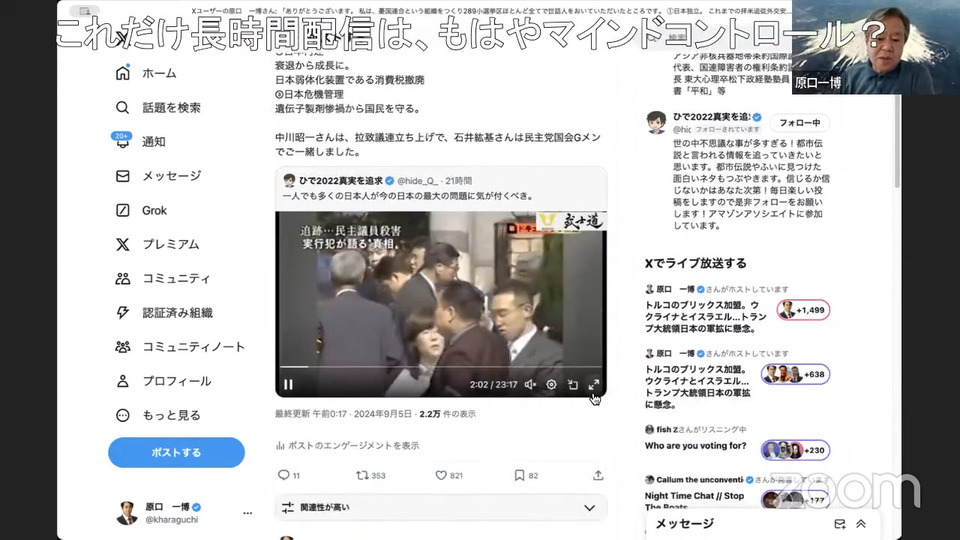960x540 pixels.
Task: Click the webcam thumbnail of 原口一博
Action: point(876,47)
